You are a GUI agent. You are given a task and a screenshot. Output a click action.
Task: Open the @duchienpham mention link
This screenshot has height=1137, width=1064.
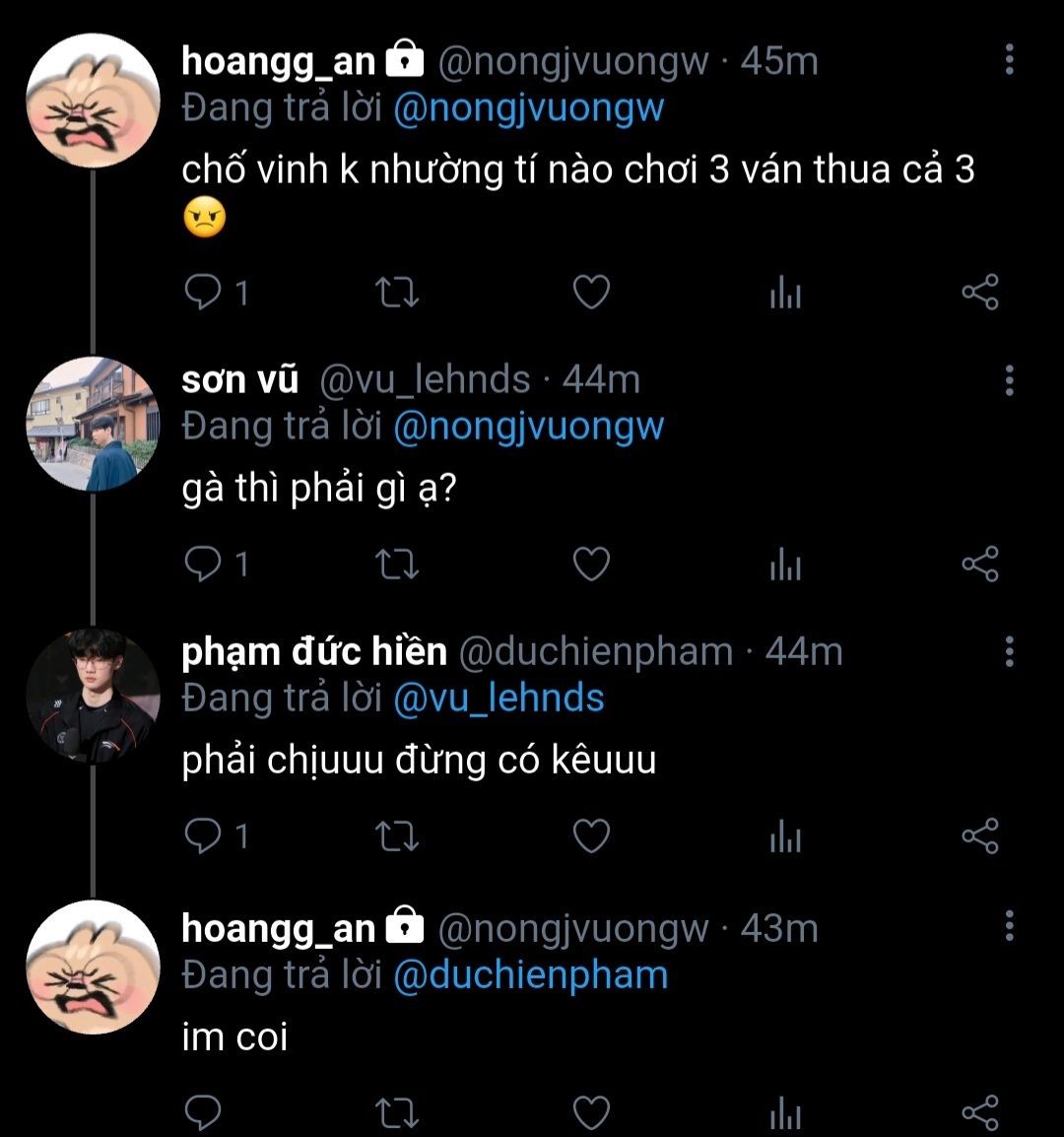click(x=530, y=975)
